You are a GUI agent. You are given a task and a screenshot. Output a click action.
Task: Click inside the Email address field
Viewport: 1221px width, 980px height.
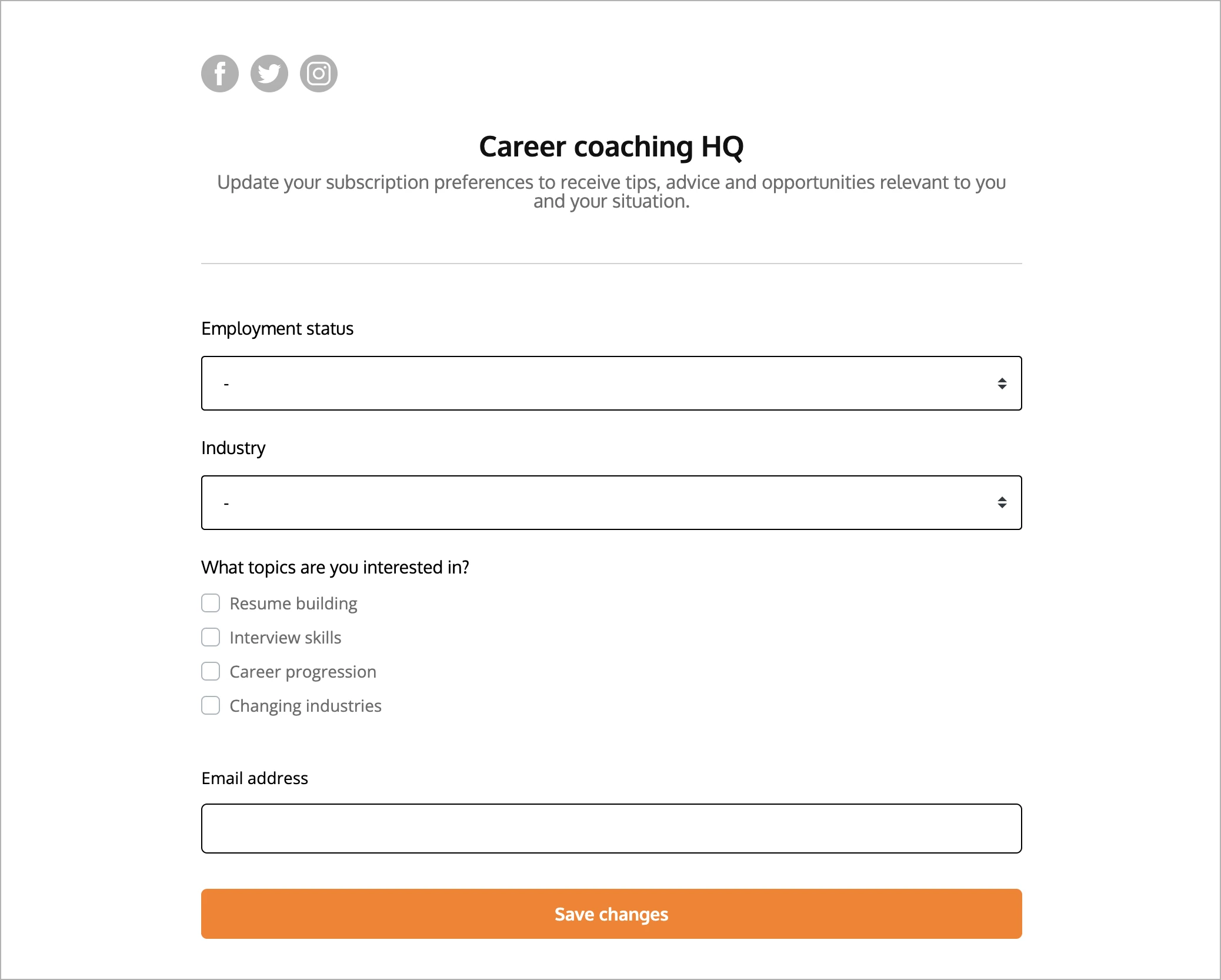click(x=612, y=828)
